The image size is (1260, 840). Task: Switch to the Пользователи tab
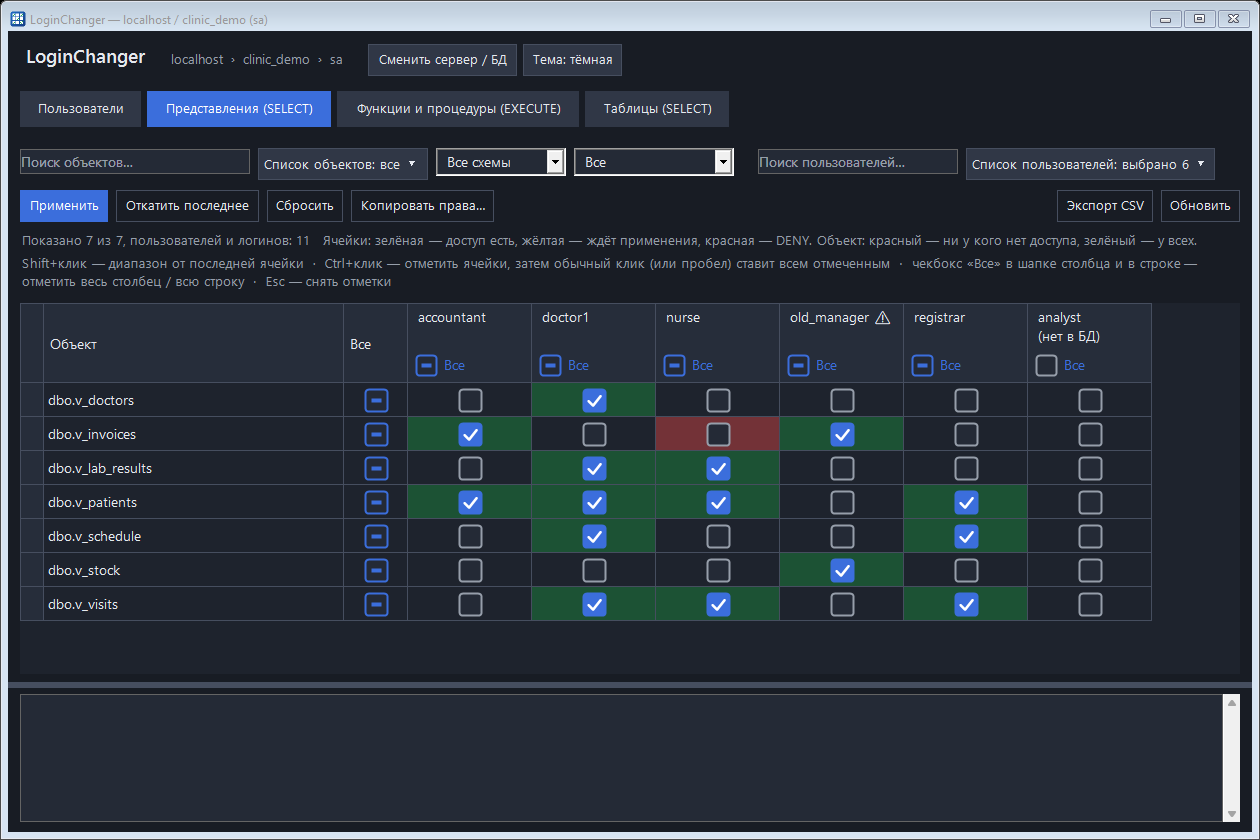point(81,109)
